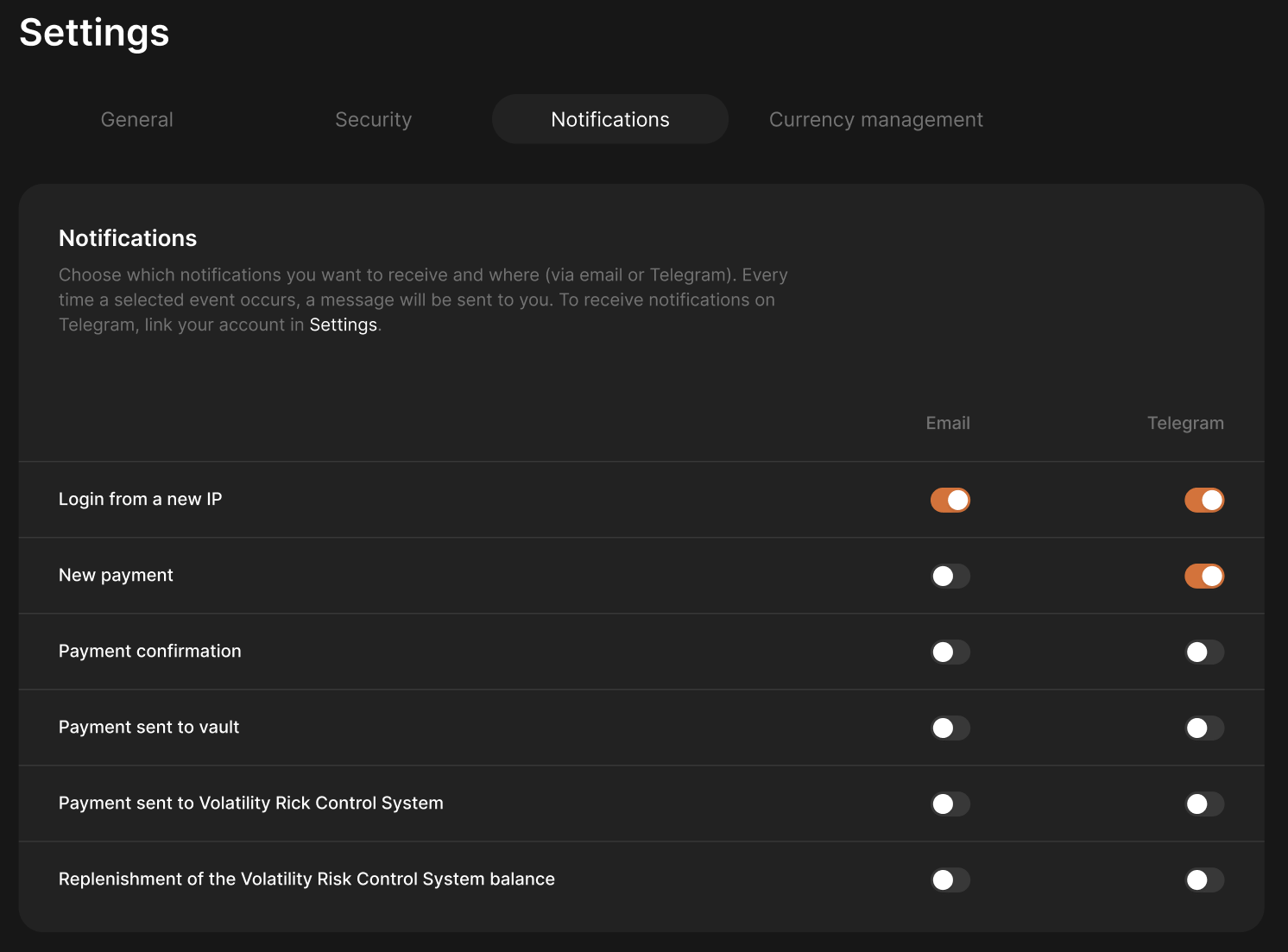The width and height of the screenshot is (1288, 952).
Task: Turn on Email for Payment sent to vault
Action: [x=950, y=728]
